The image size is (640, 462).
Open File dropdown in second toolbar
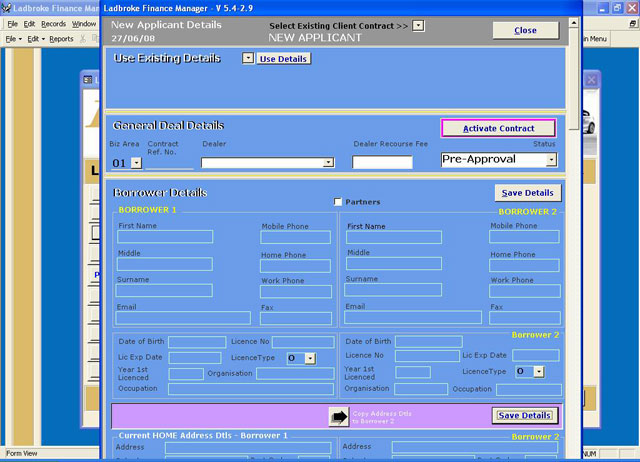13,39
